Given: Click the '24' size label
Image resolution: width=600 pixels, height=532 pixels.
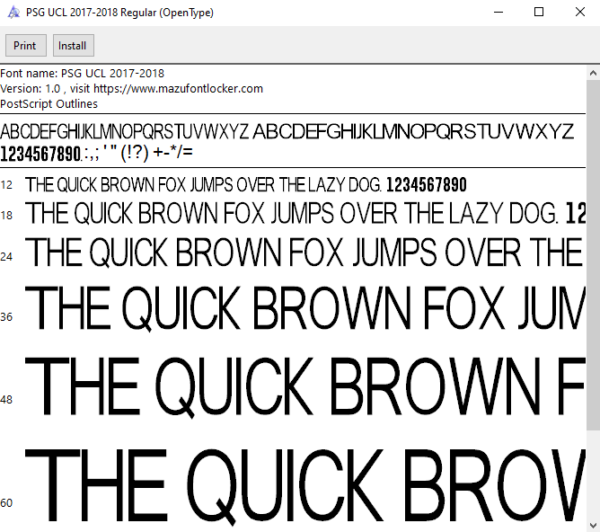Looking at the screenshot, I should [7, 256].
